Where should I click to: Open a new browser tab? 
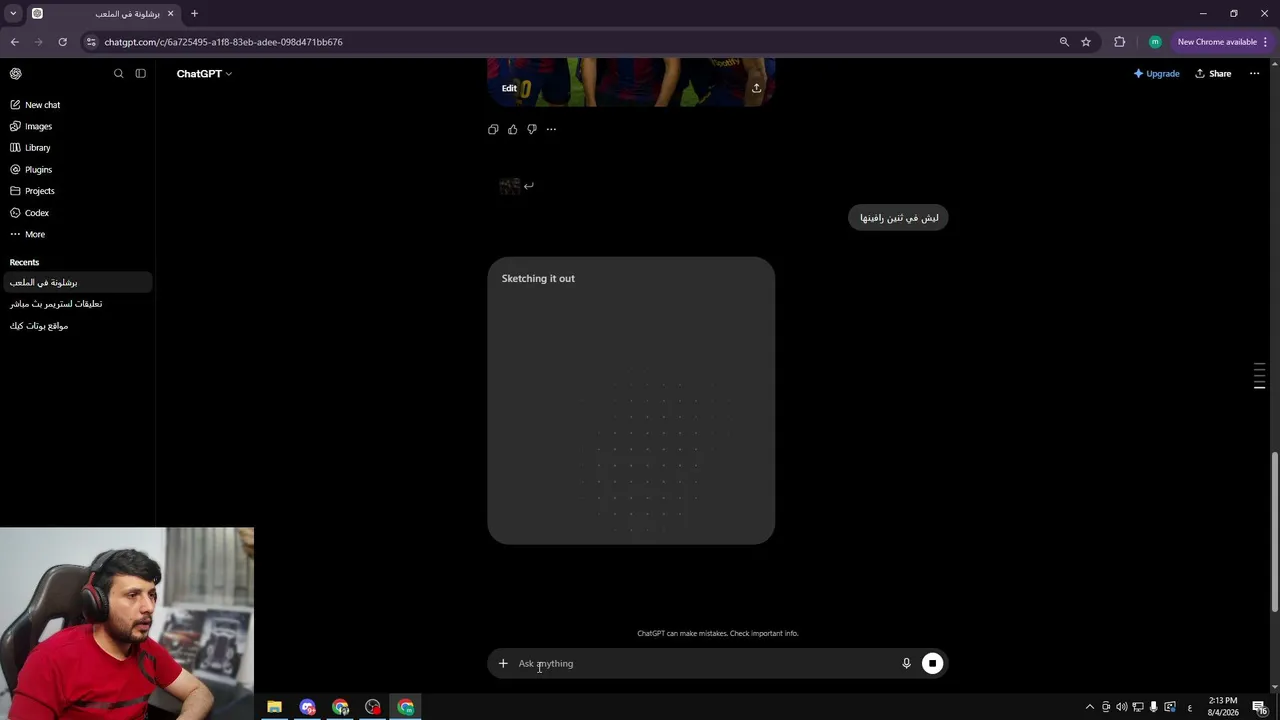194,14
